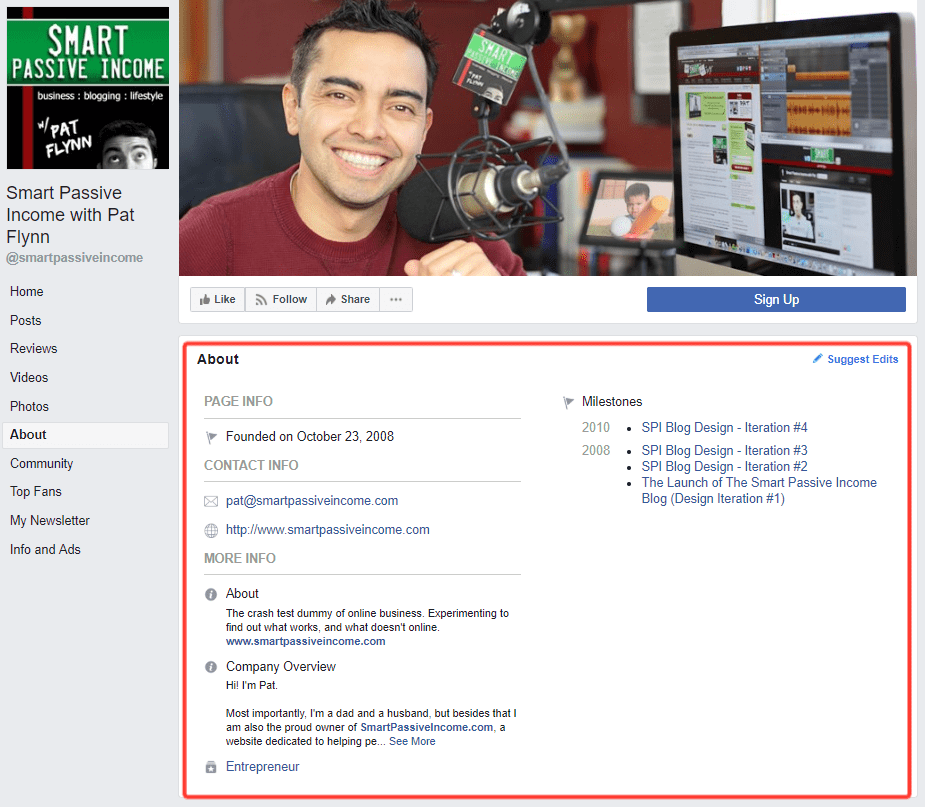Click the page name Smart Passive Income with Pat Flynn

(x=70, y=215)
